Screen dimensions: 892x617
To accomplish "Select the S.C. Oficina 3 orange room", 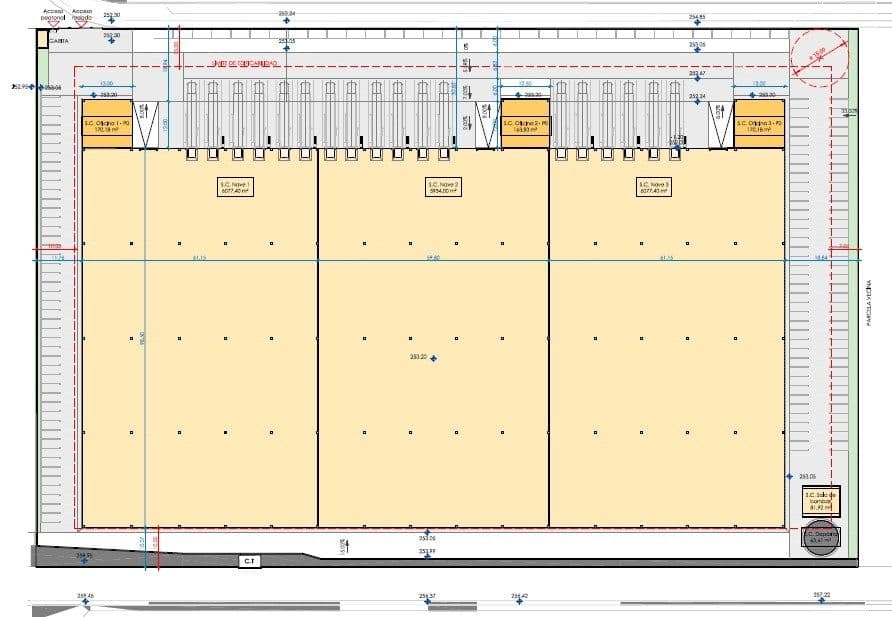I will pos(759,125).
